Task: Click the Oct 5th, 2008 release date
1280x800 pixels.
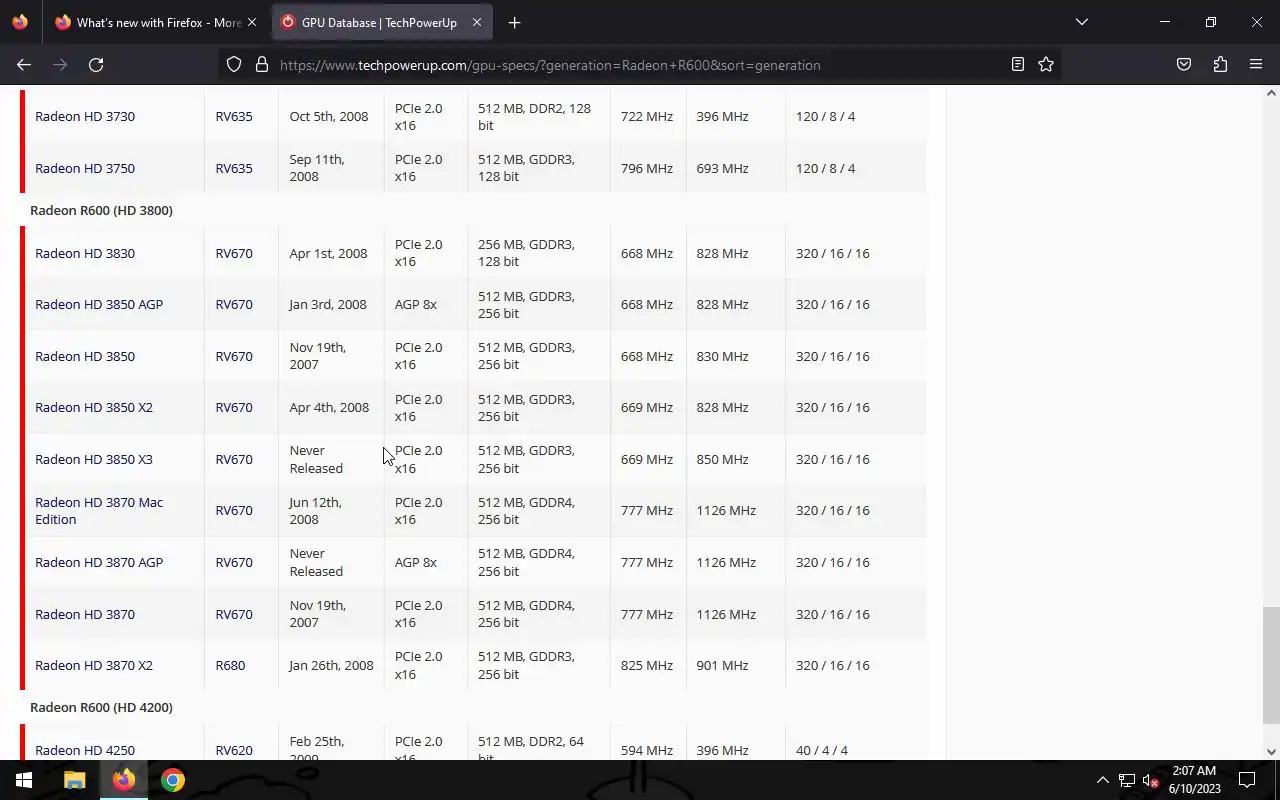Action: [329, 116]
